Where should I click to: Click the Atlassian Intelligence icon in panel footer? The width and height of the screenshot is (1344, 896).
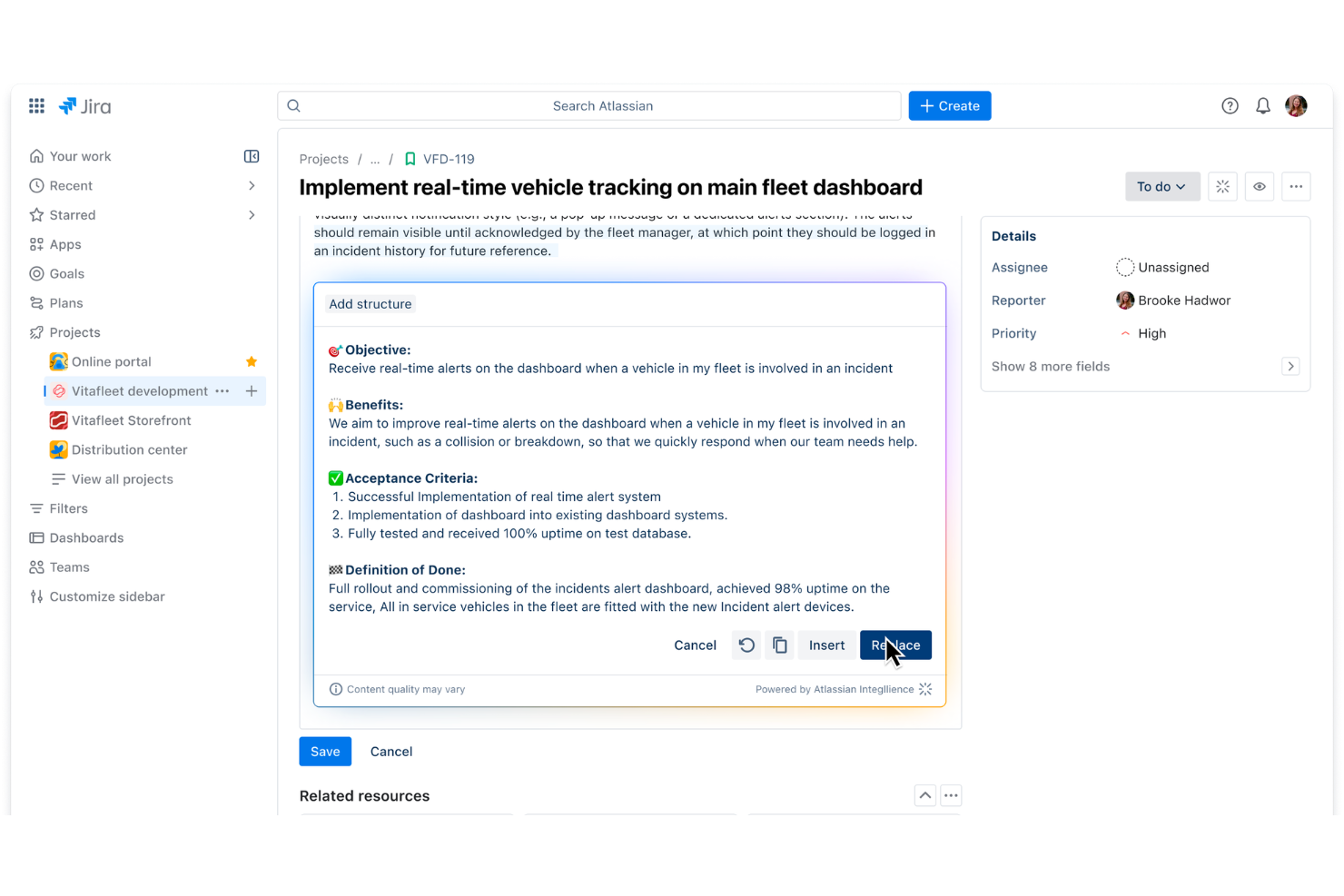pyautogui.click(x=925, y=689)
